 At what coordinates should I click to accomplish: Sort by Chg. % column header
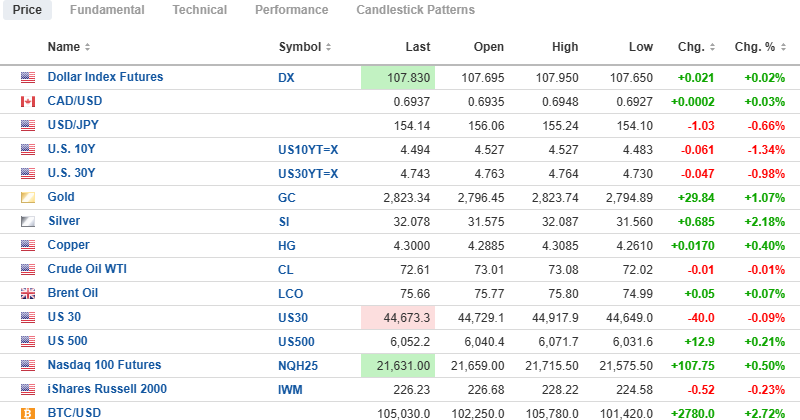coord(760,47)
